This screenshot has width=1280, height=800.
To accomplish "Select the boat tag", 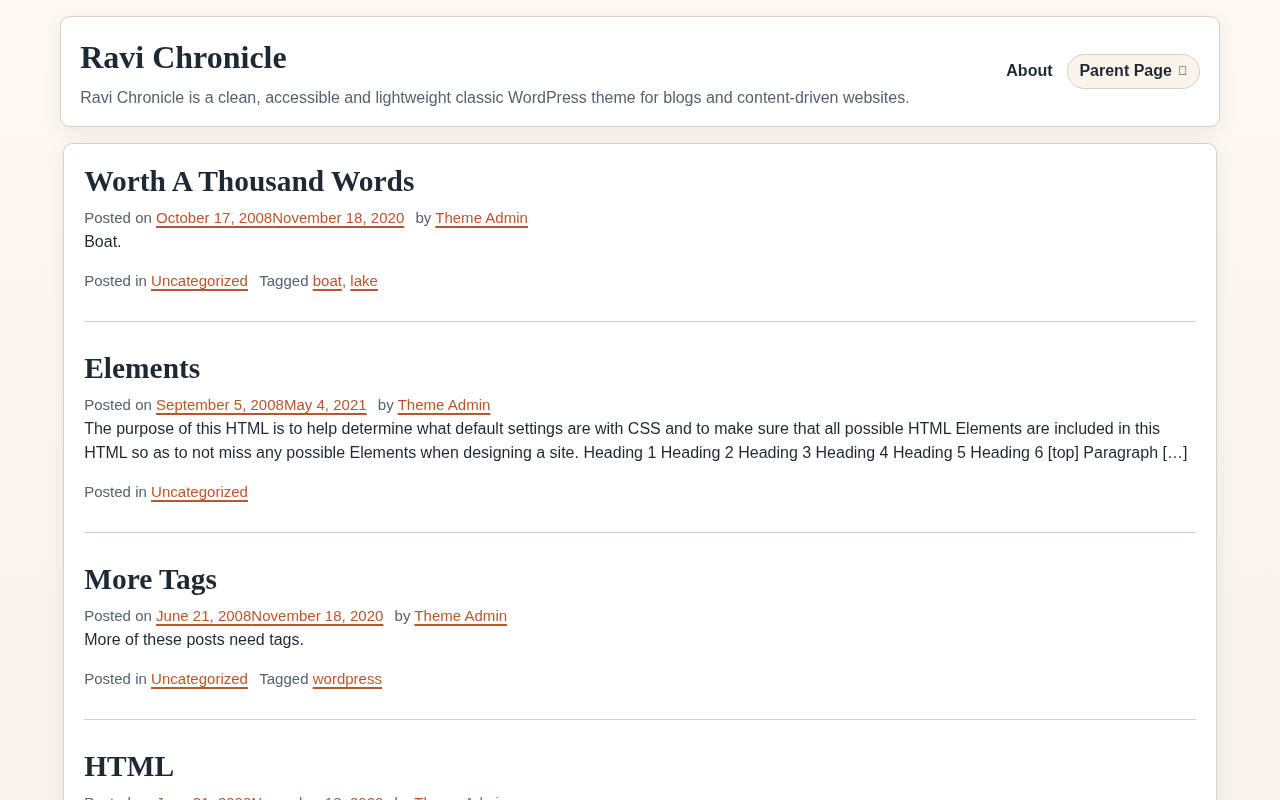I will pyautogui.click(x=327, y=281).
